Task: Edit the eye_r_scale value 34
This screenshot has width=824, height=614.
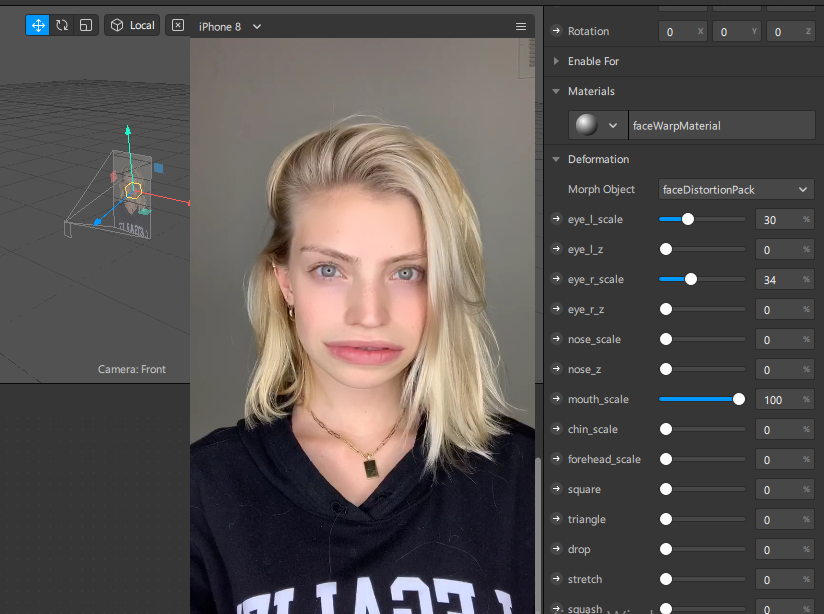Action: pos(785,279)
